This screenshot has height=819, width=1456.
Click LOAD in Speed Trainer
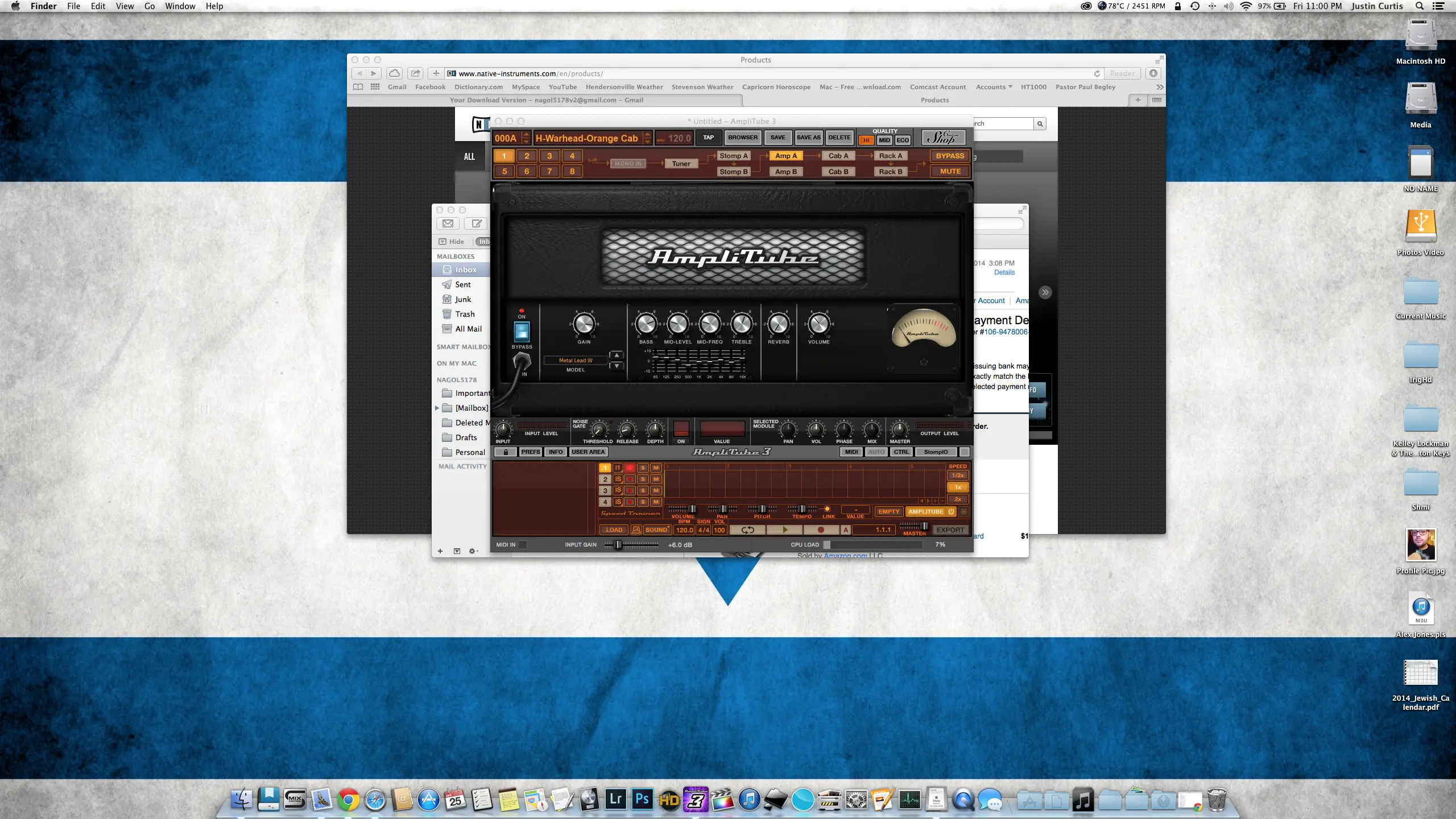(x=614, y=530)
